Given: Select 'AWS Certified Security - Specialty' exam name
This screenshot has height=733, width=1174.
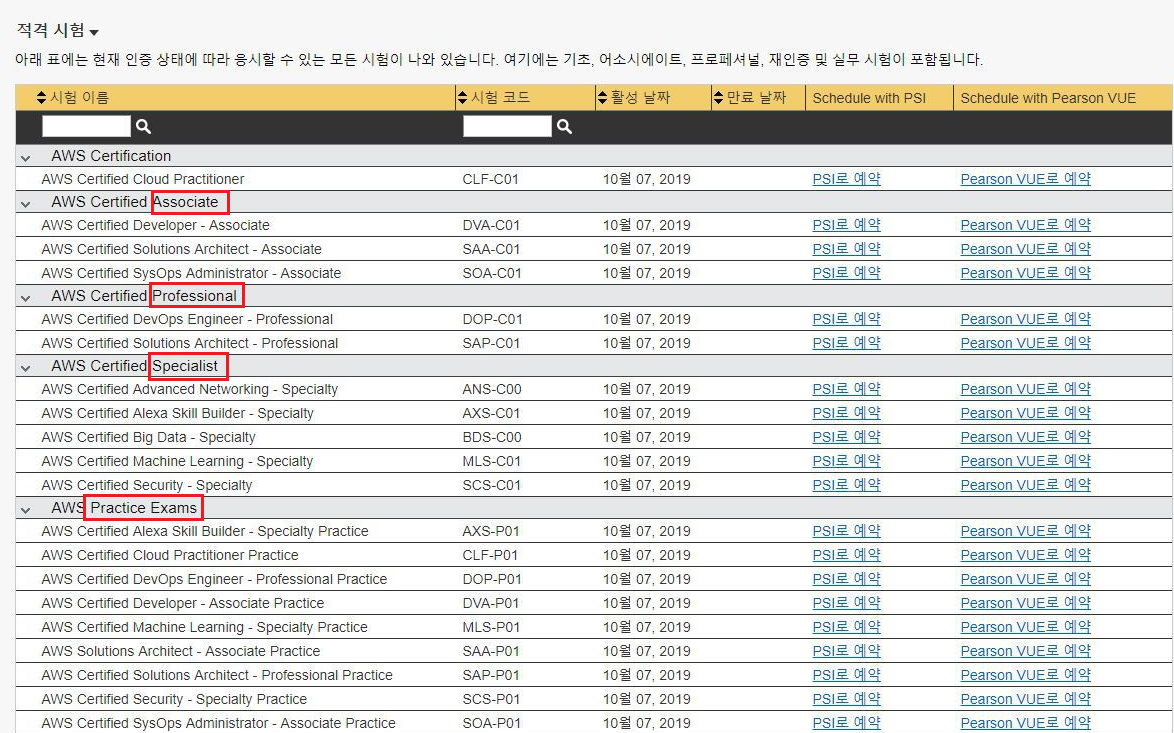Looking at the screenshot, I should pos(147,484).
